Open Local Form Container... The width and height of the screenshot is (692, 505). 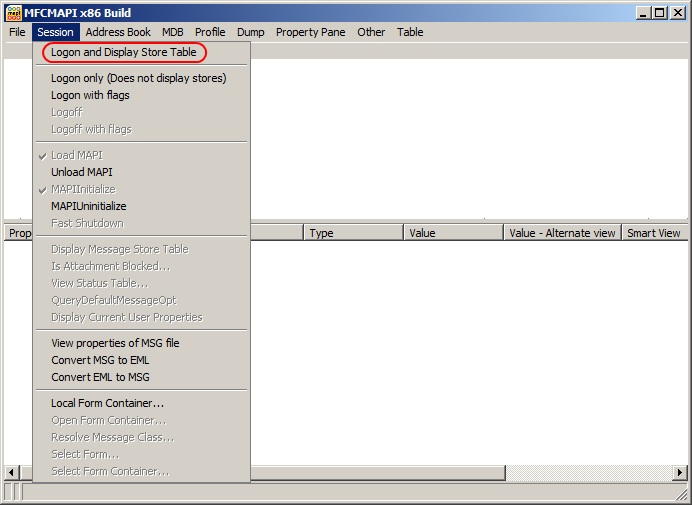[141, 403]
